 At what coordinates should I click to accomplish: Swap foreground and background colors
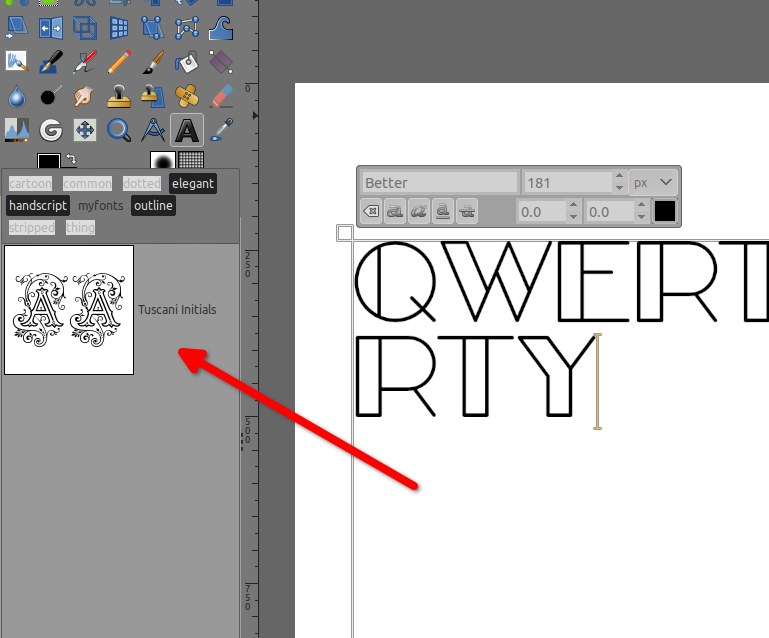point(72,159)
